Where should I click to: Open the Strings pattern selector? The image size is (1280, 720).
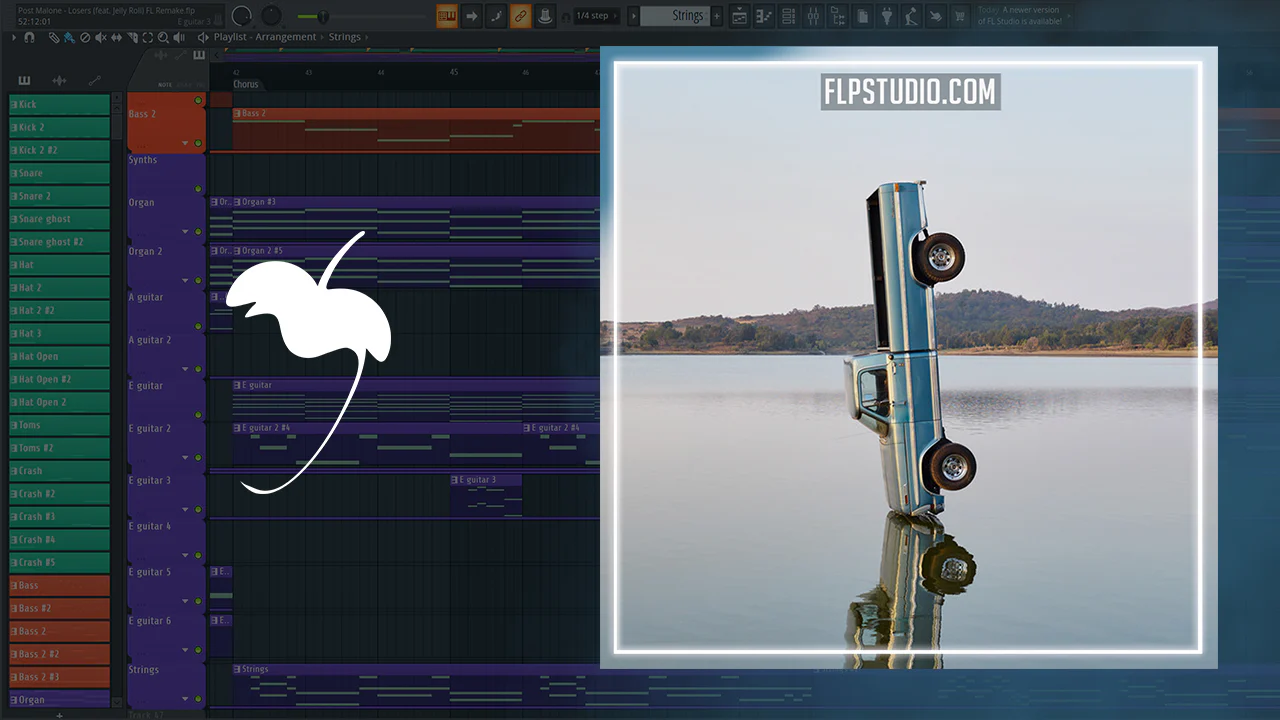(675, 16)
